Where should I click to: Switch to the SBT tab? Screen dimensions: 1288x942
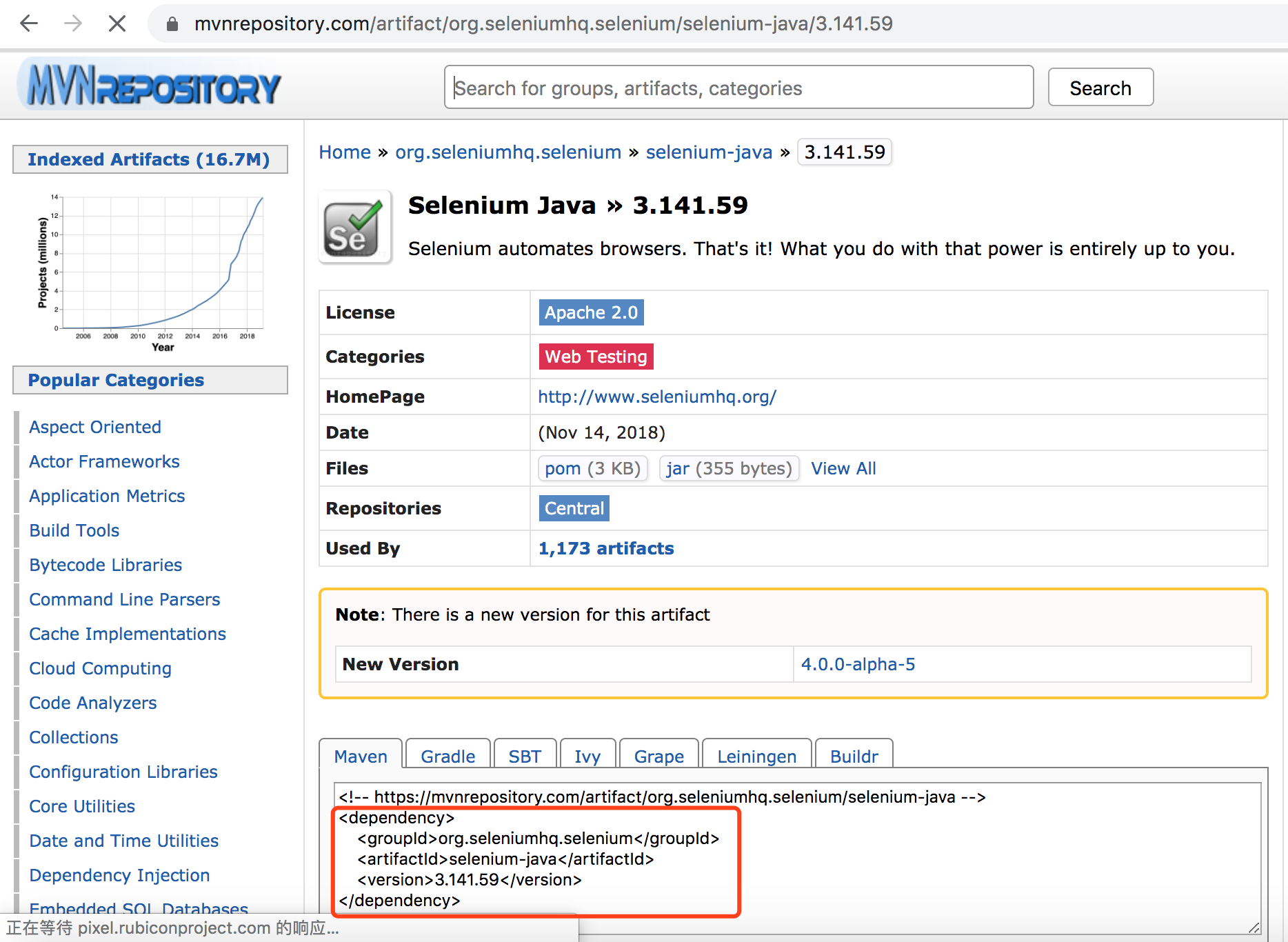click(x=525, y=756)
